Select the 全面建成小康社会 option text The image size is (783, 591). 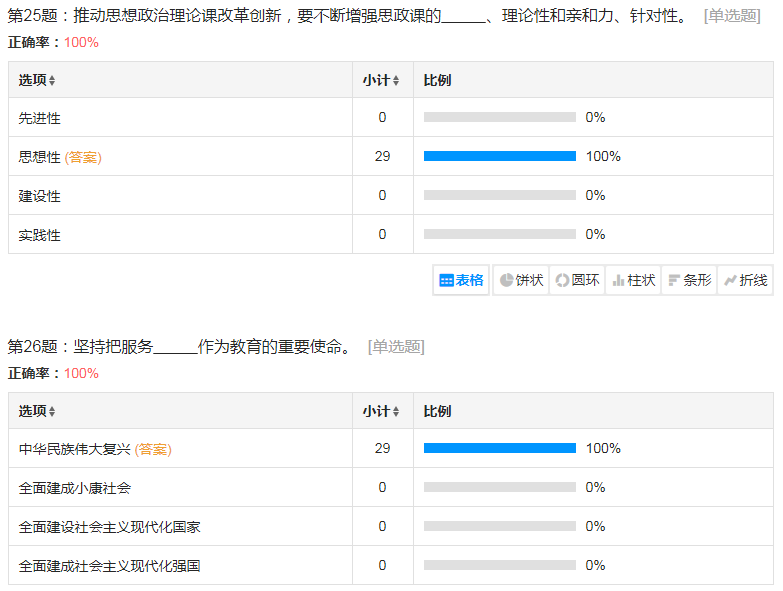tap(75, 488)
